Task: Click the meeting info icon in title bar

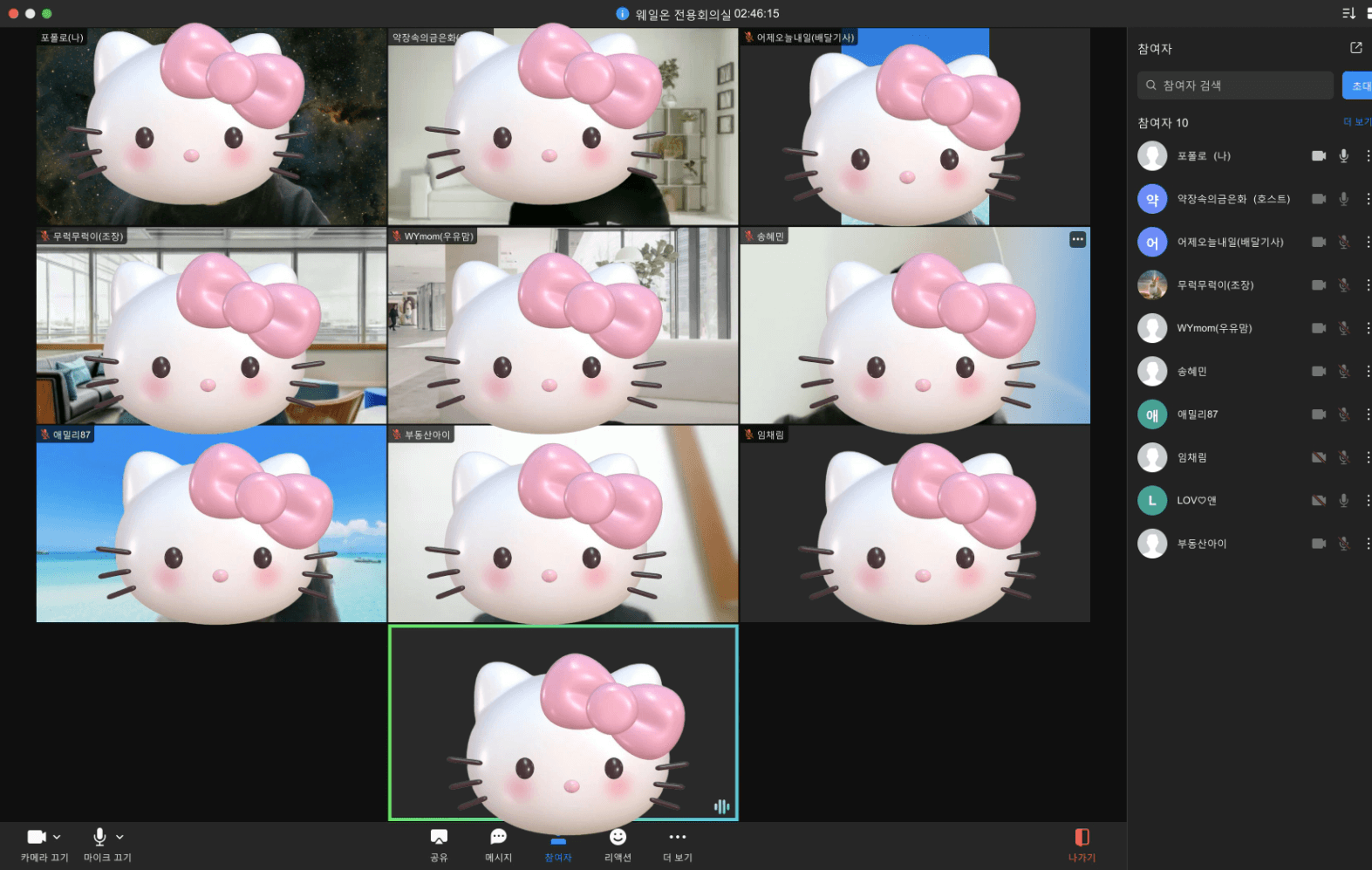Action: pyautogui.click(x=622, y=13)
